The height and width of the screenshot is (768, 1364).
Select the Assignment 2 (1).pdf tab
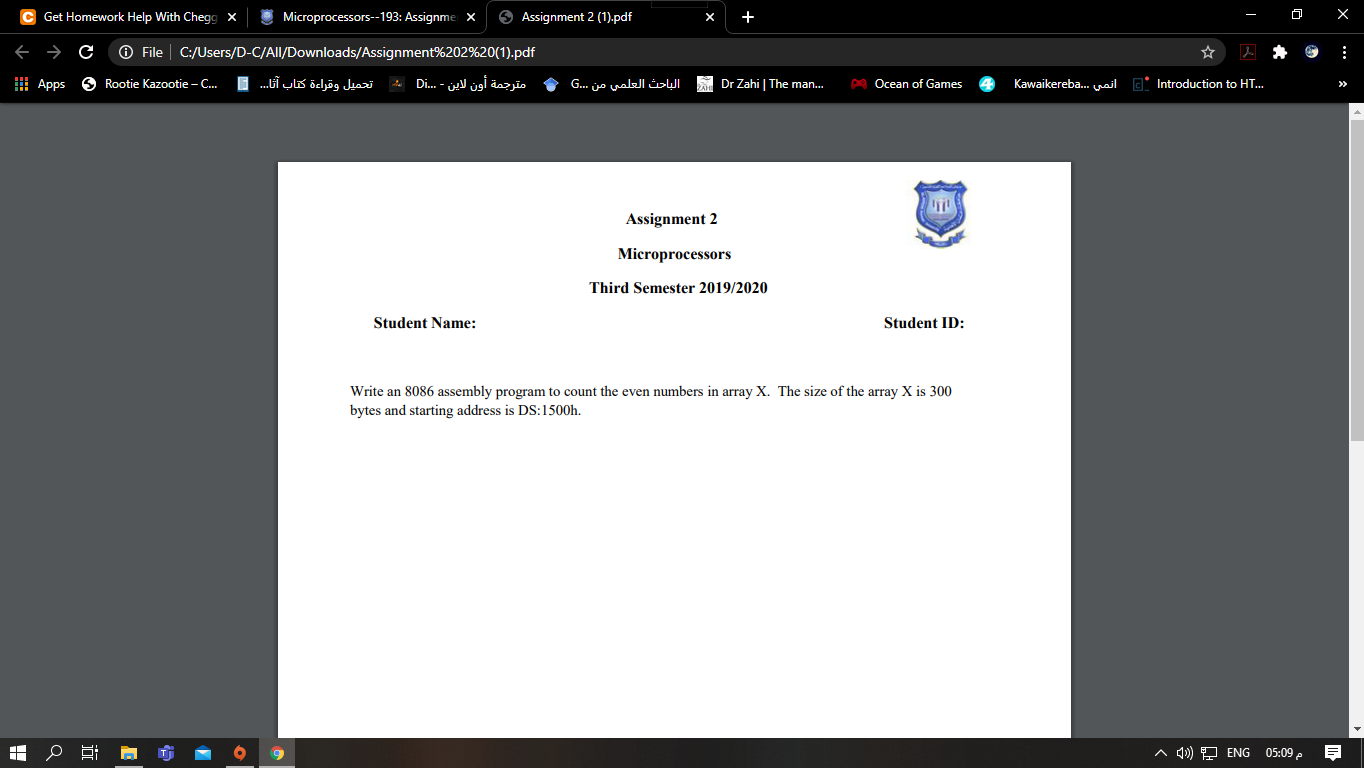[x=607, y=17]
